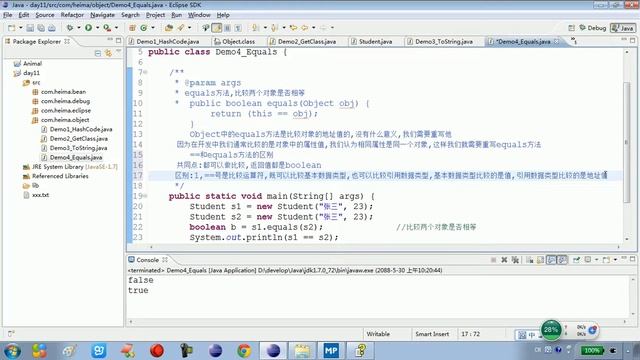Select com.heima.debug package
640x360 pixels.
61,101
